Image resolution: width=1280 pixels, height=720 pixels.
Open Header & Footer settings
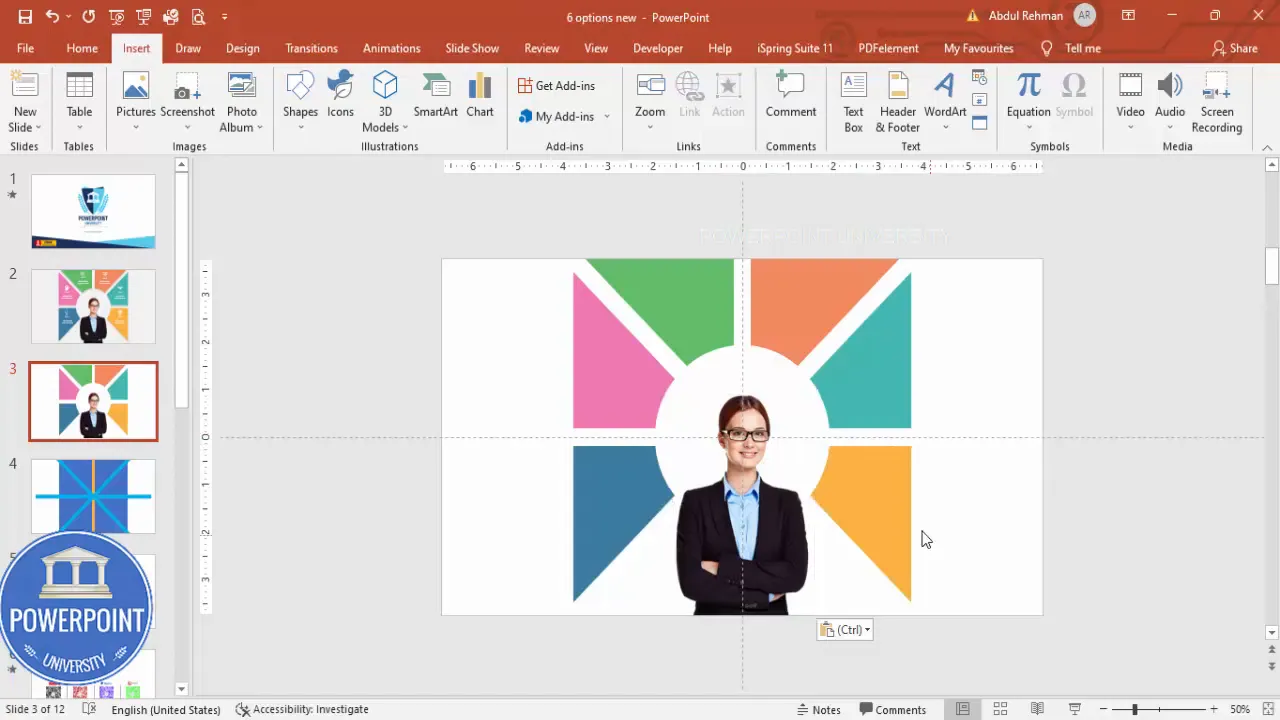pos(898,102)
